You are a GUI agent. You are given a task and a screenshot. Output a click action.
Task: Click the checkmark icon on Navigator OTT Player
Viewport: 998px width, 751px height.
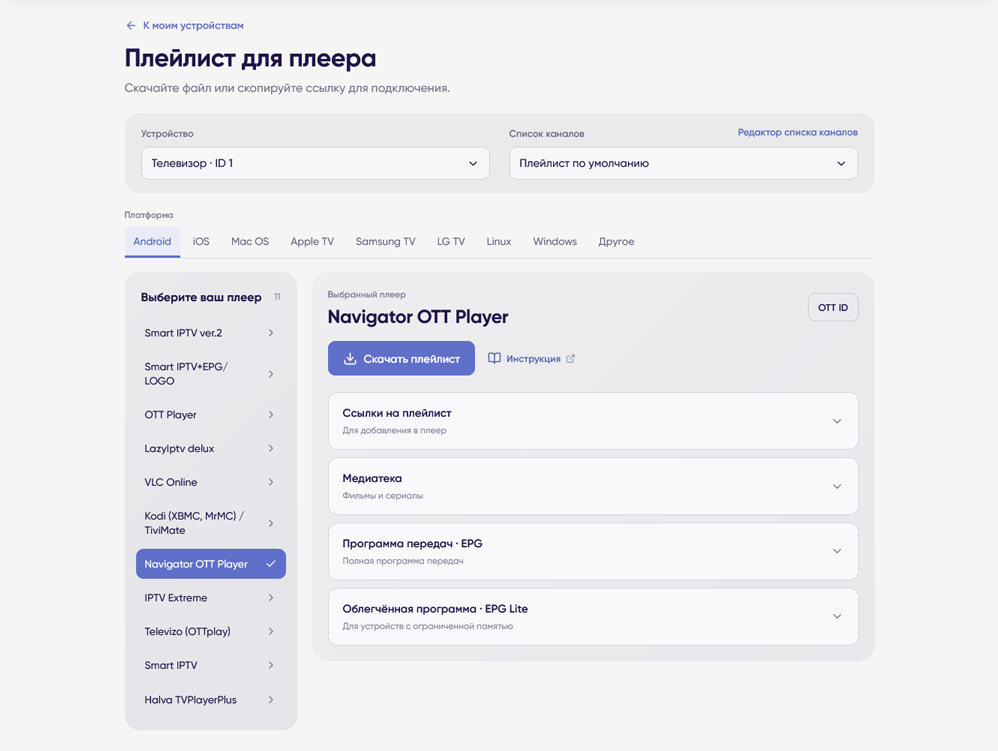[x=271, y=564]
